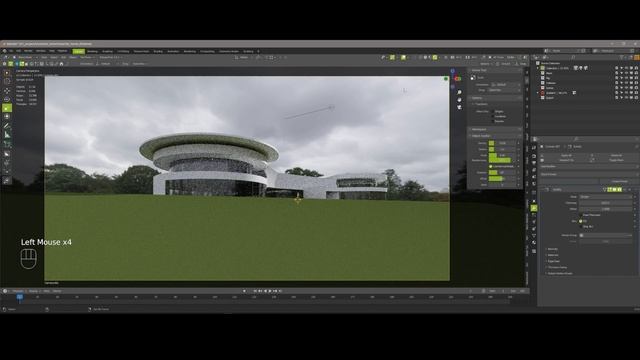The height and width of the screenshot is (360, 640).
Task: Expand Normals subpanel in Solidify modifier
Action: point(553,249)
